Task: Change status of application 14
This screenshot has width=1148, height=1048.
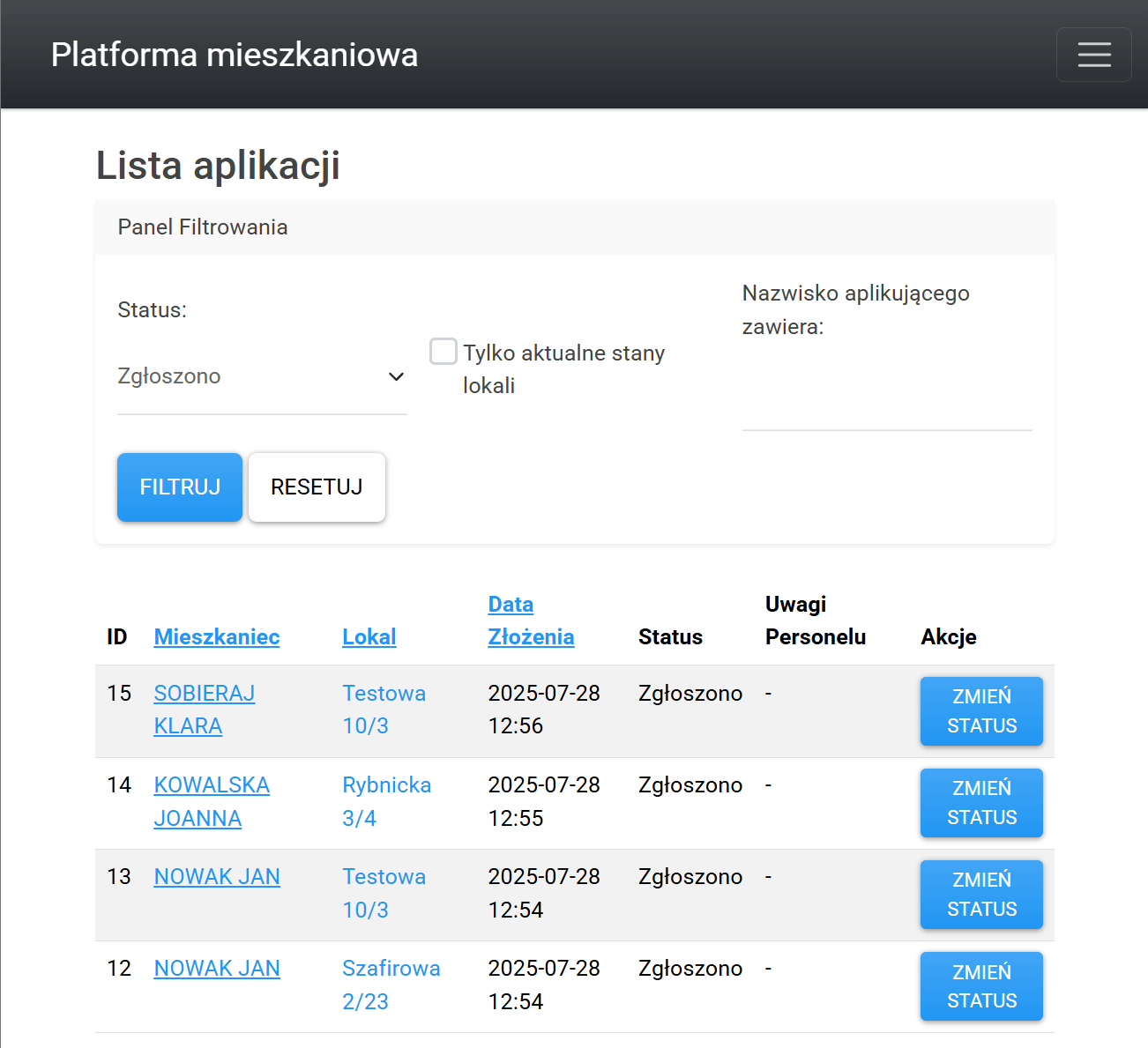Action: click(x=981, y=803)
